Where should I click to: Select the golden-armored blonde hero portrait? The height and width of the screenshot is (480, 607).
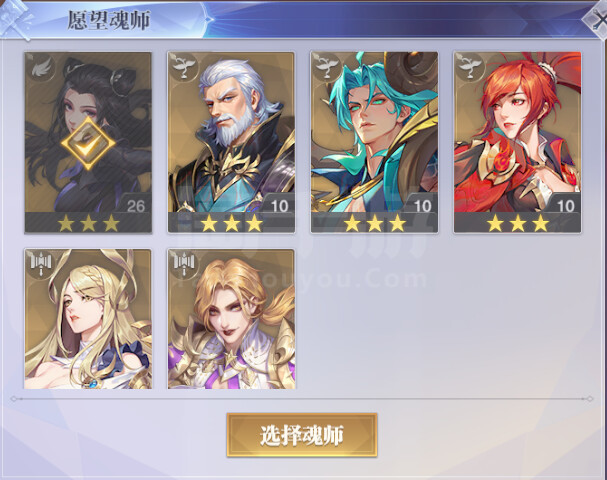click(231, 319)
